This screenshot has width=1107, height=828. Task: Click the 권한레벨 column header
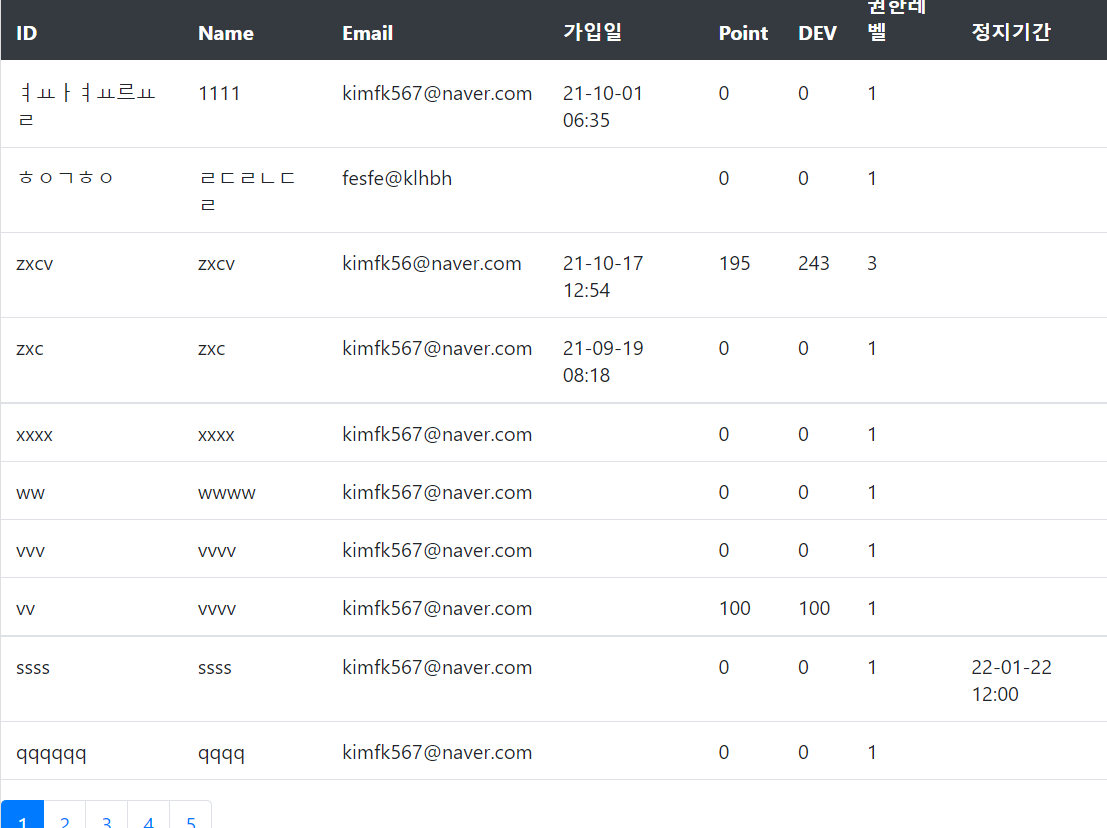[x=897, y=20]
